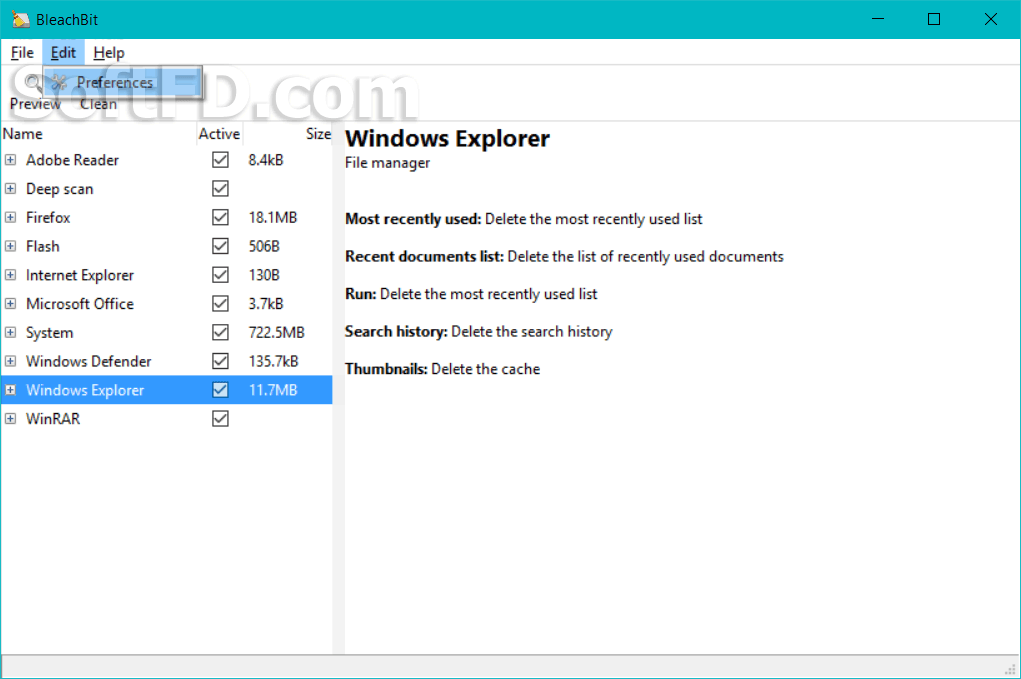Click the highlighted Windows Explorer row label
Viewport: 1021px width, 679px height.
[x=85, y=390]
